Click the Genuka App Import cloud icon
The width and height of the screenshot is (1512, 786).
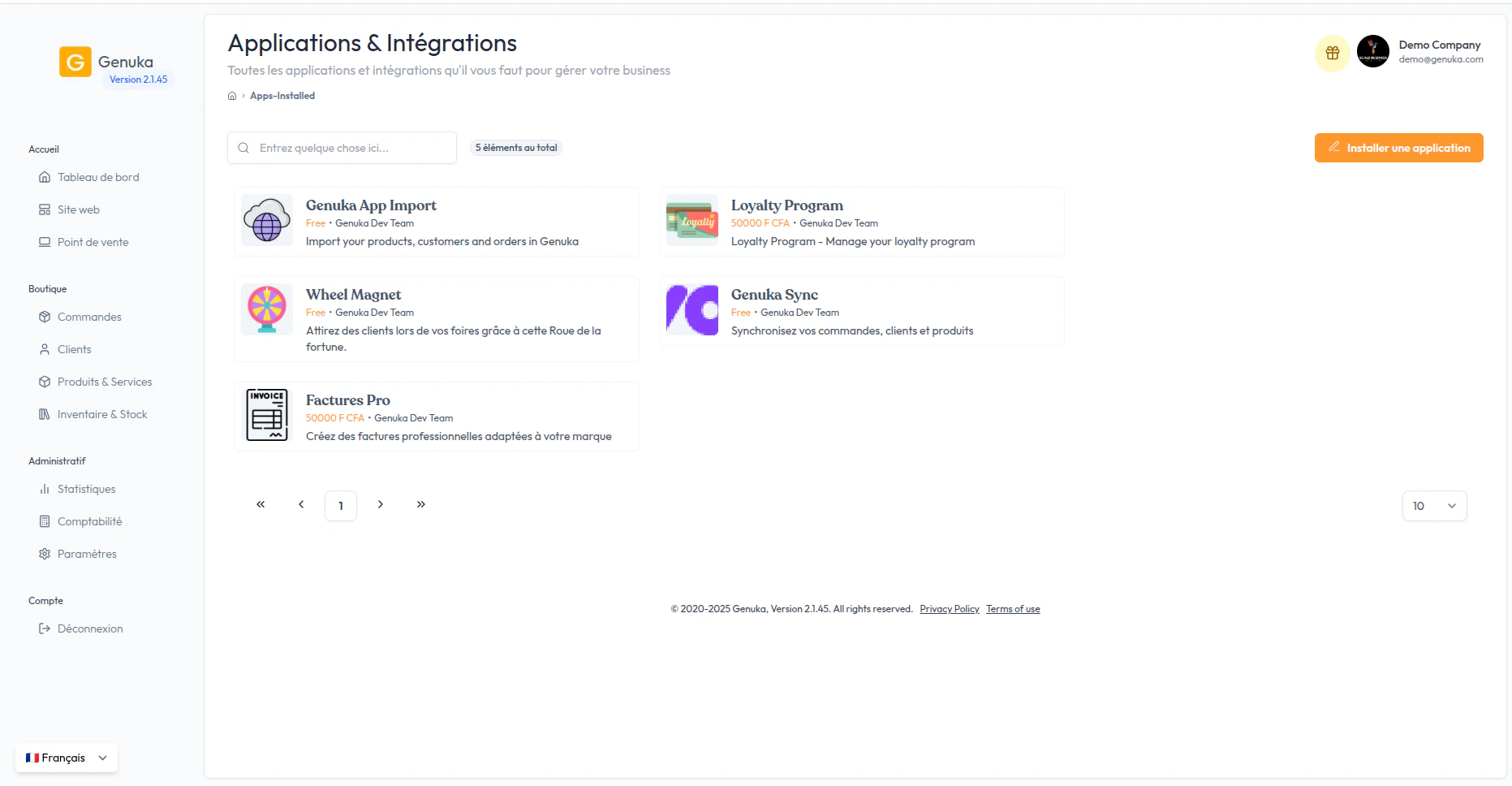[267, 219]
